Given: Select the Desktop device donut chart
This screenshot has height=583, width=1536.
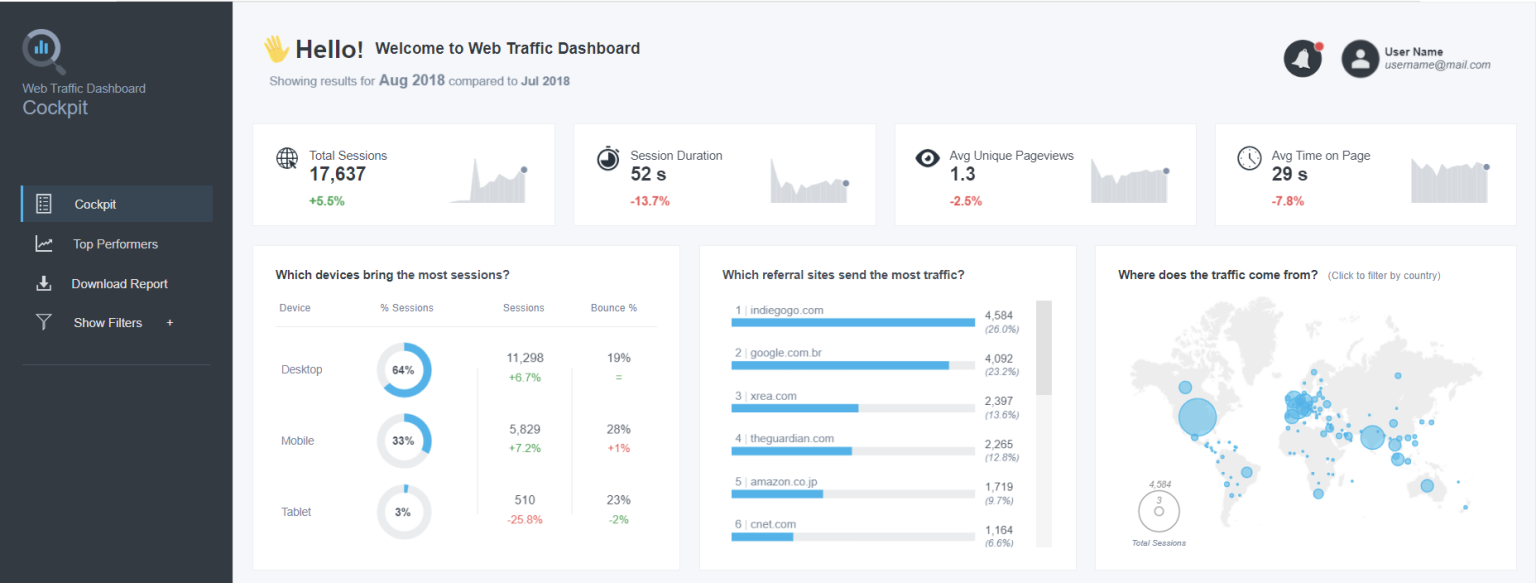Looking at the screenshot, I should (404, 370).
